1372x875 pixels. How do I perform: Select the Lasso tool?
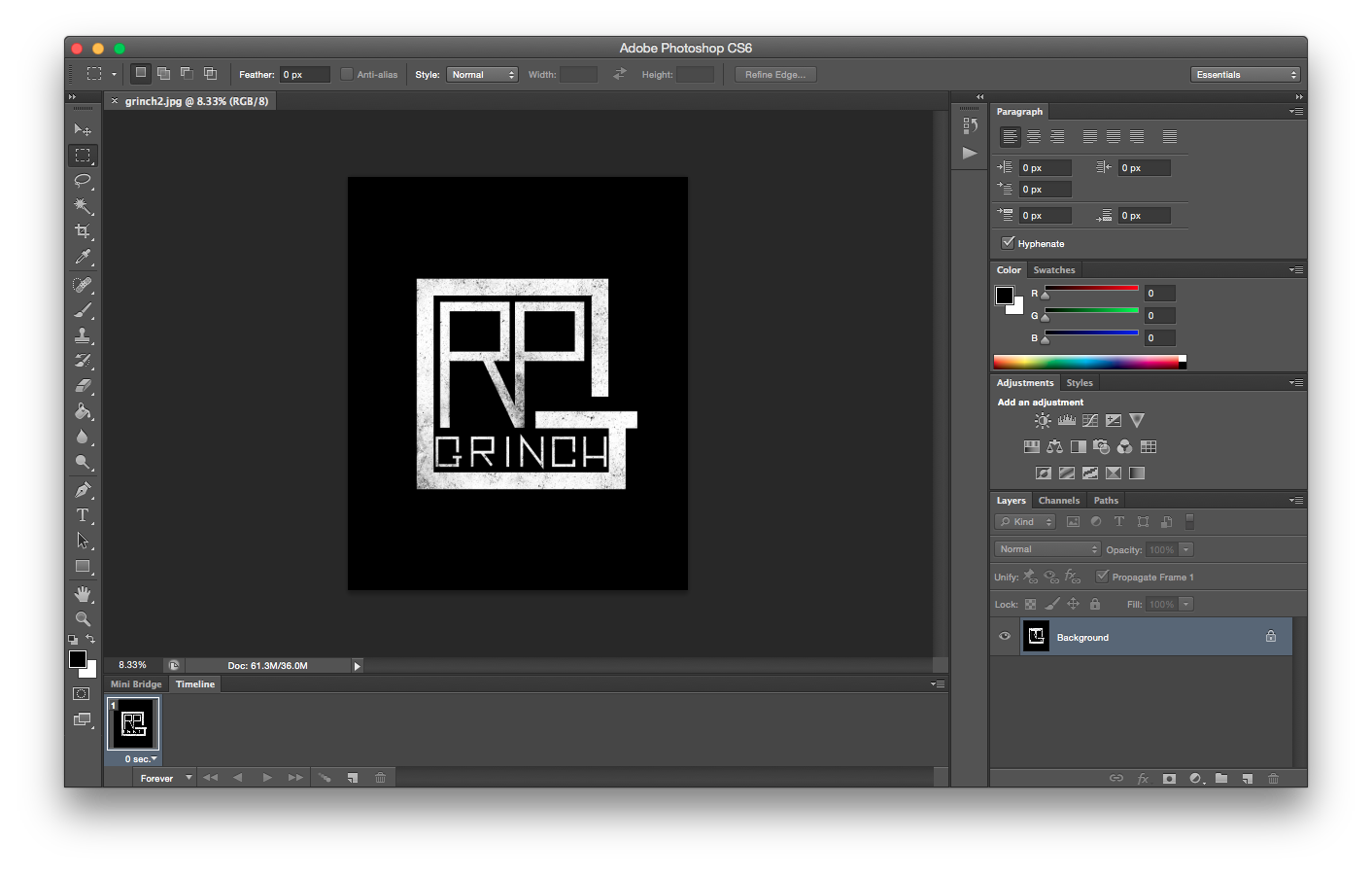(83, 181)
